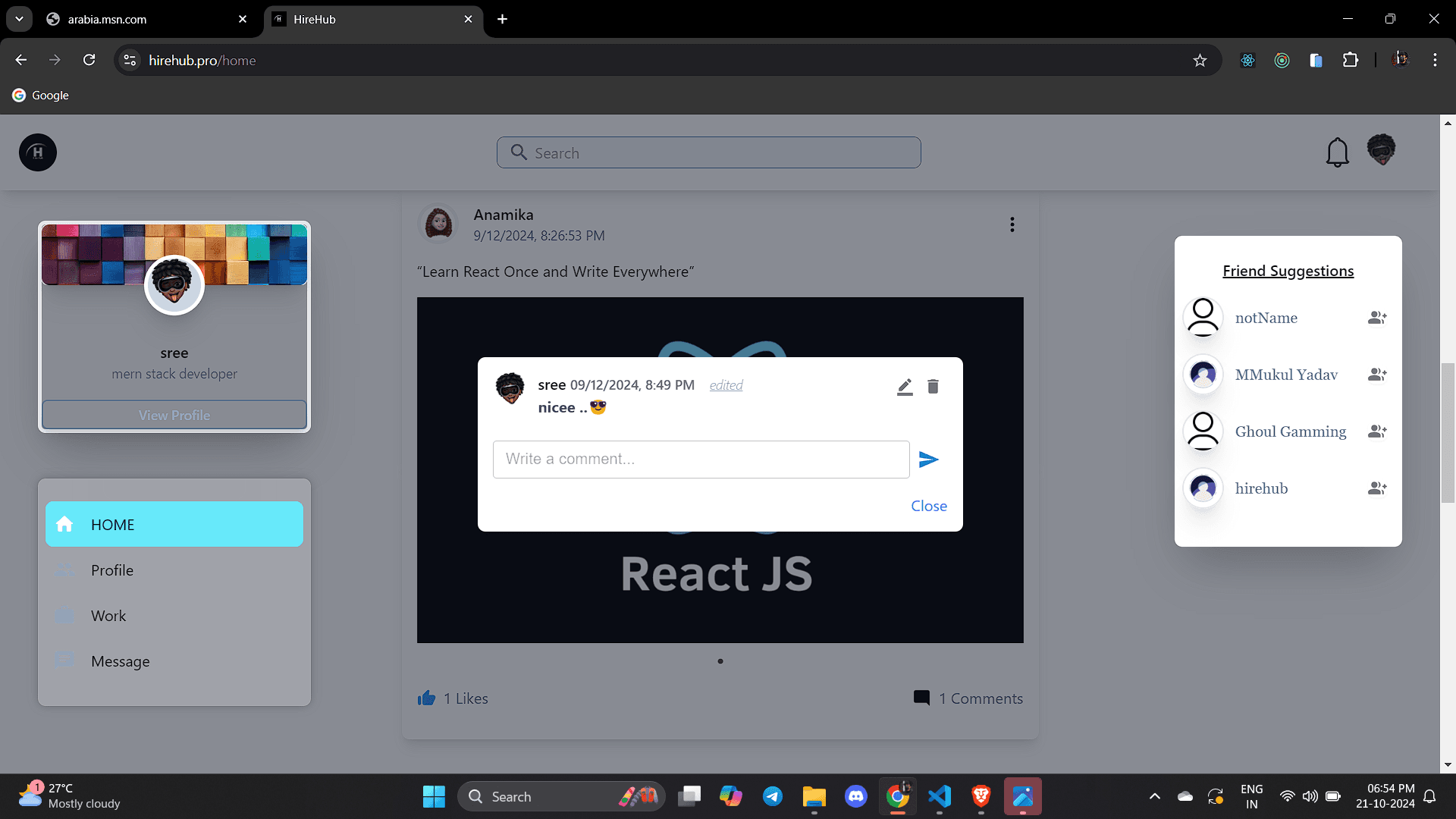This screenshot has width=1456, height=819.
Task: Open post options three-dot menu
Action: [x=1012, y=224]
